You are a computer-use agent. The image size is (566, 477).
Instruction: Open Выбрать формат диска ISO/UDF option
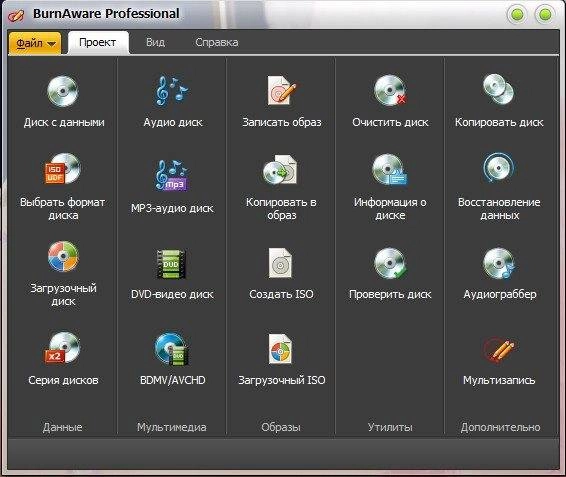[x=63, y=187]
